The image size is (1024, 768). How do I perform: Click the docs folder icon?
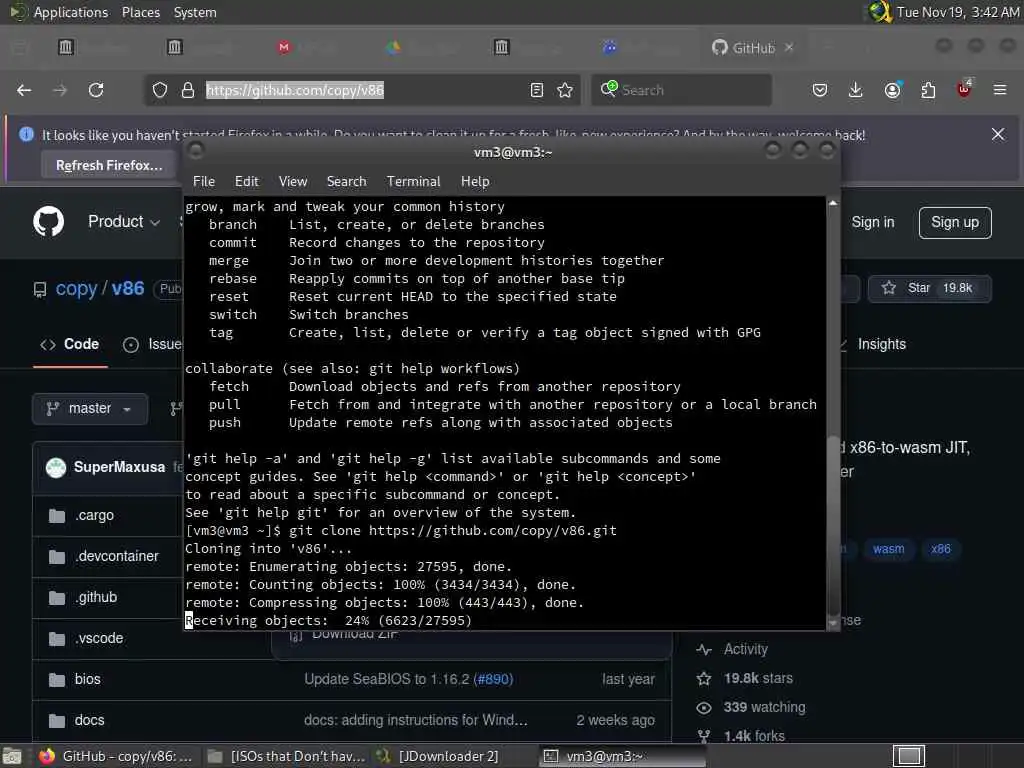tap(57, 721)
